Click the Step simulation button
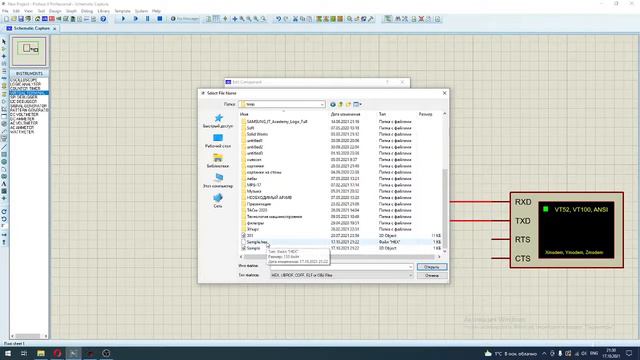 tap(136, 19)
